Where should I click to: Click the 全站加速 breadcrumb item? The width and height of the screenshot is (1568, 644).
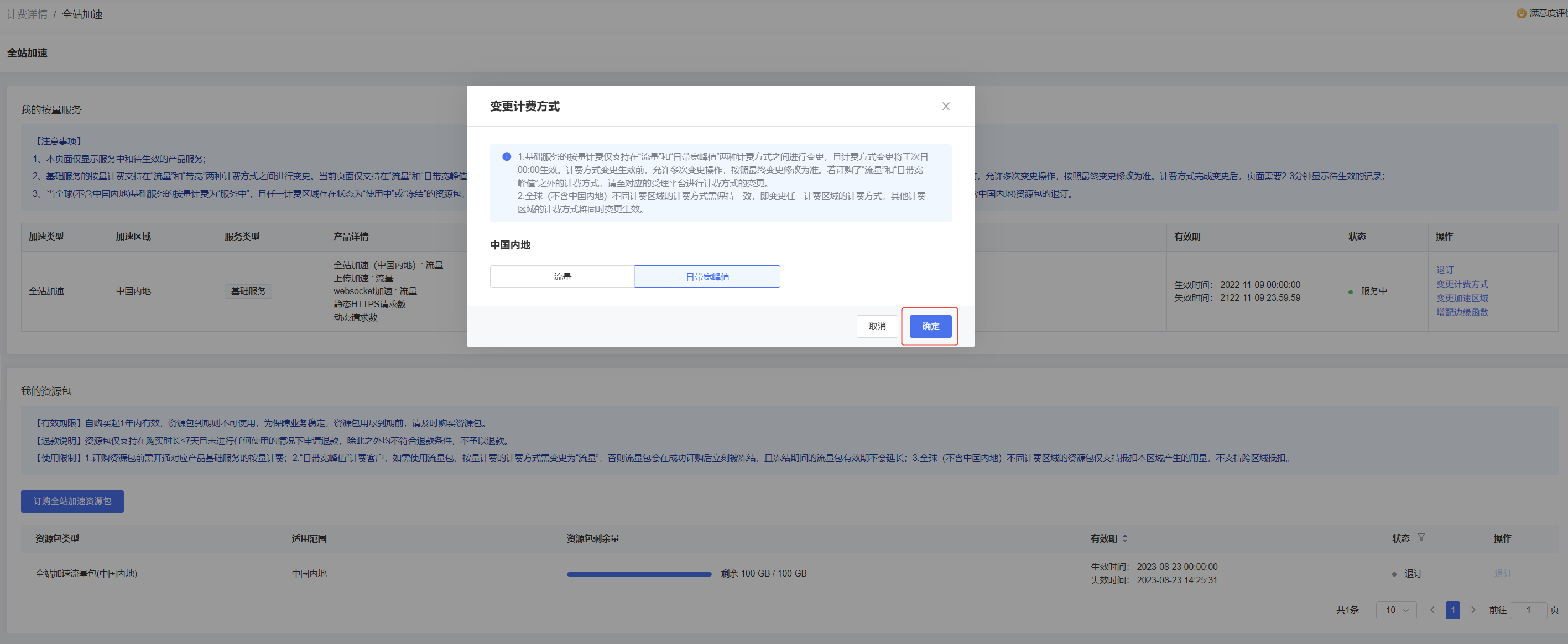pos(83,13)
